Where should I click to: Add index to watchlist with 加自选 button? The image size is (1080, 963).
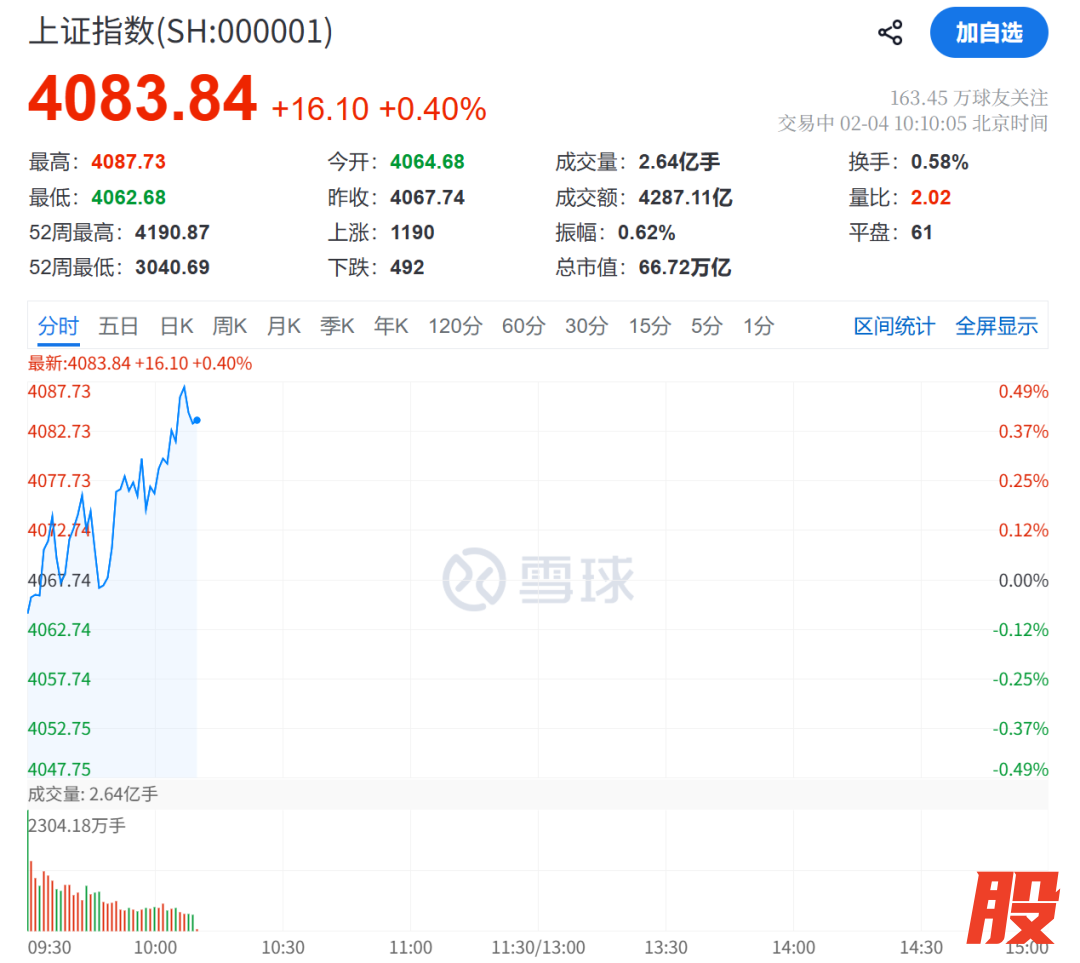[988, 33]
